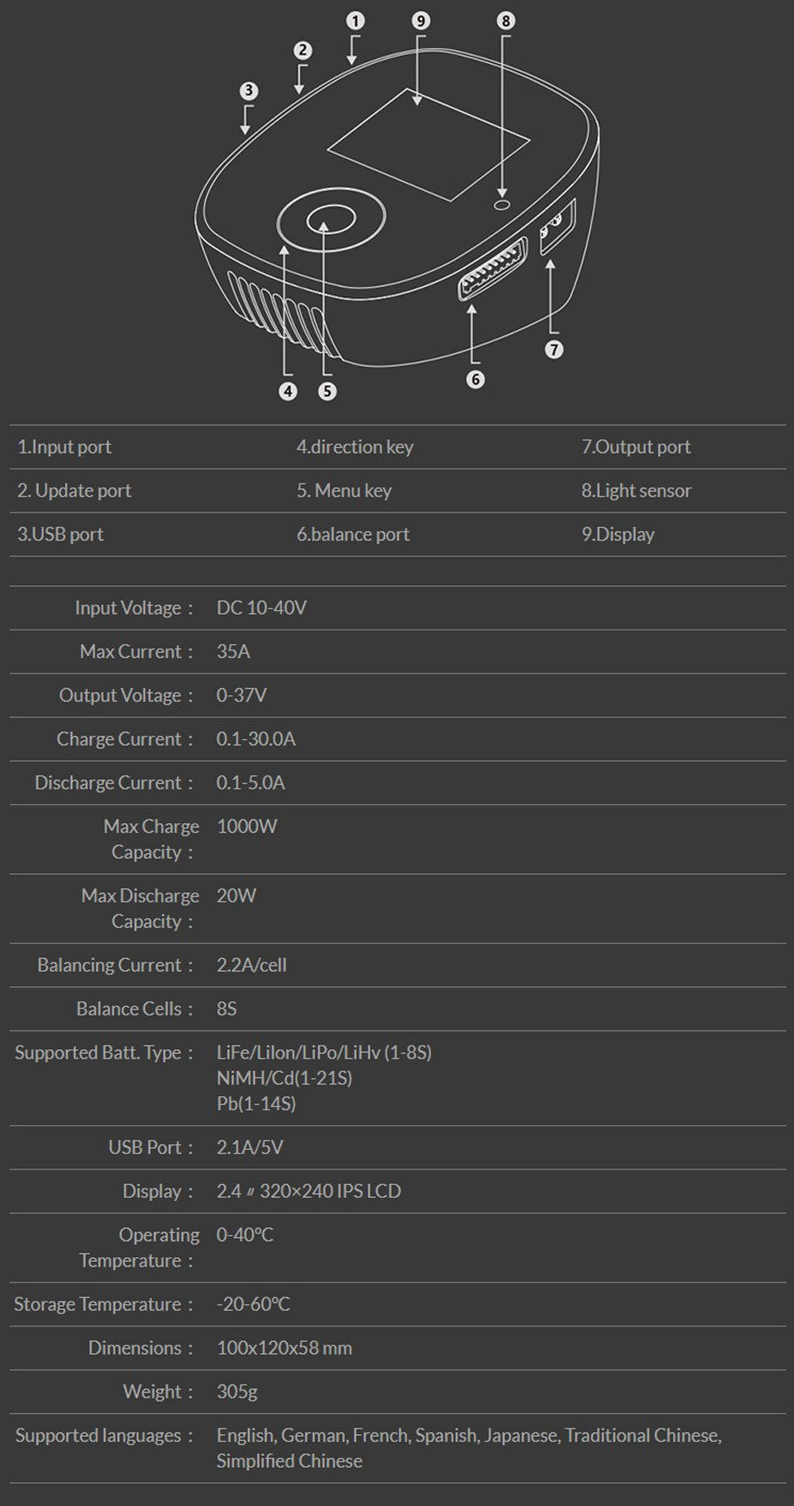Screen dimensions: 794x1506
Task: Click callout number 7 near output port
Action: [554, 349]
